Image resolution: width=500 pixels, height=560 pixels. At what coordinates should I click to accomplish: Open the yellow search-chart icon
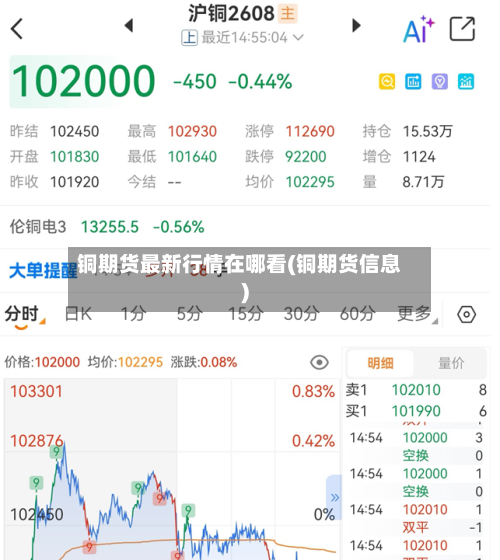click(387, 81)
